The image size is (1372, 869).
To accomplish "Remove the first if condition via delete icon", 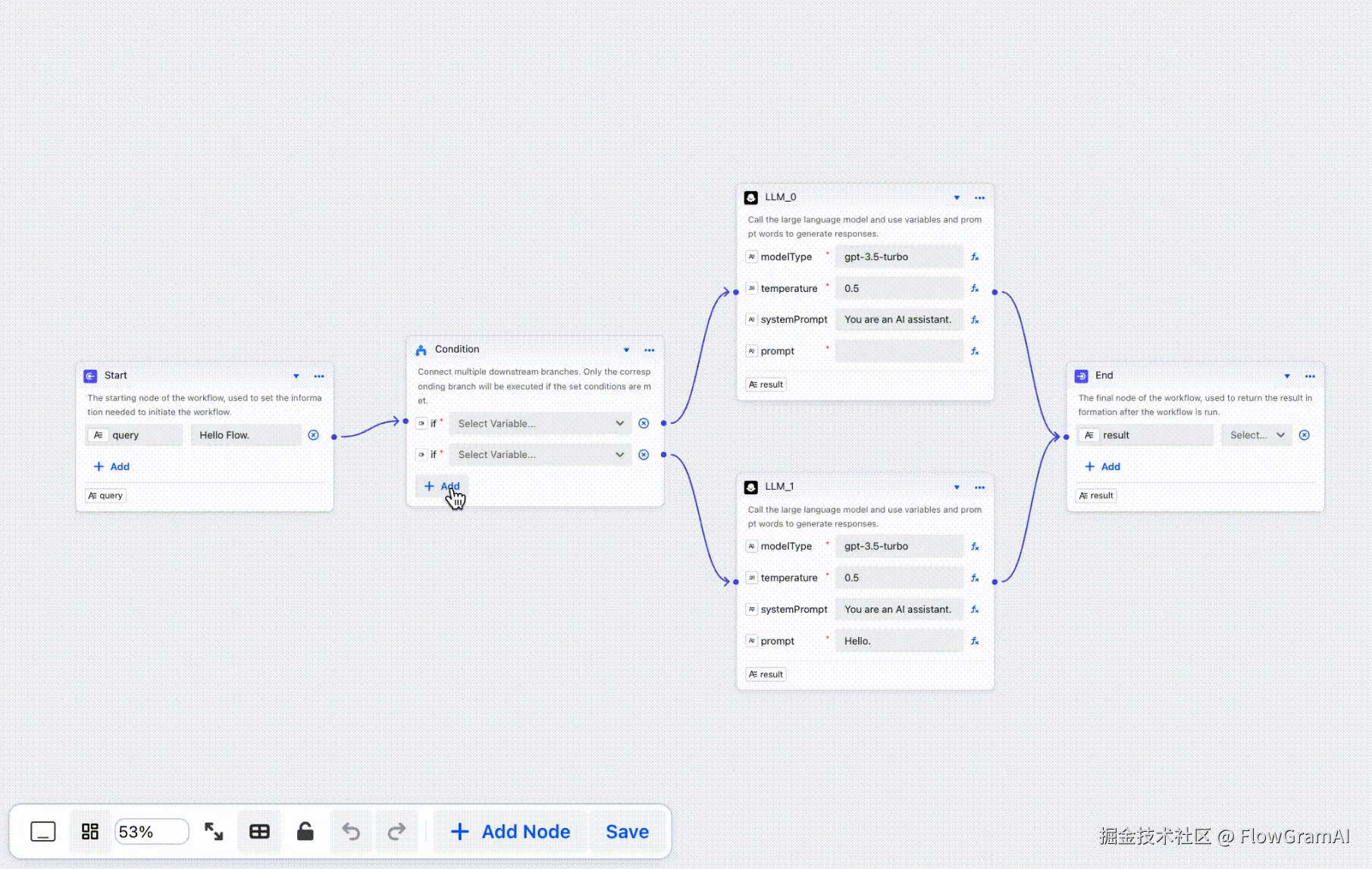I will coord(643,423).
